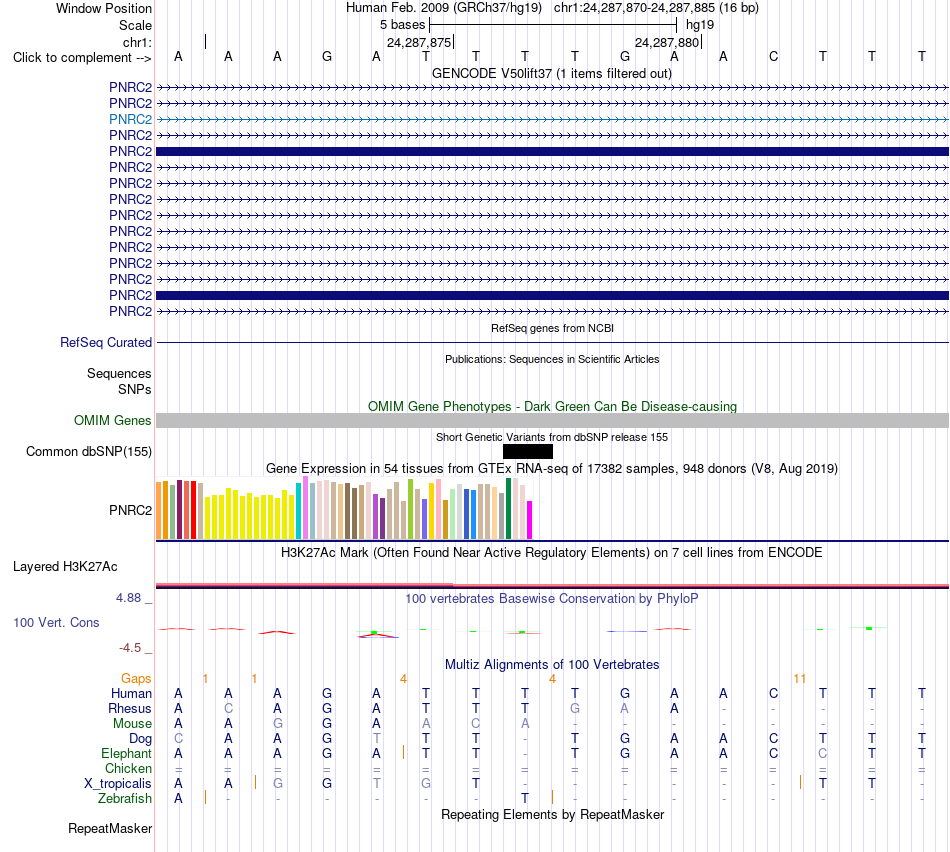This screenshot has width=950, height=852.
Task: Click the SNPs track label
Action: [x=135, y=389]
